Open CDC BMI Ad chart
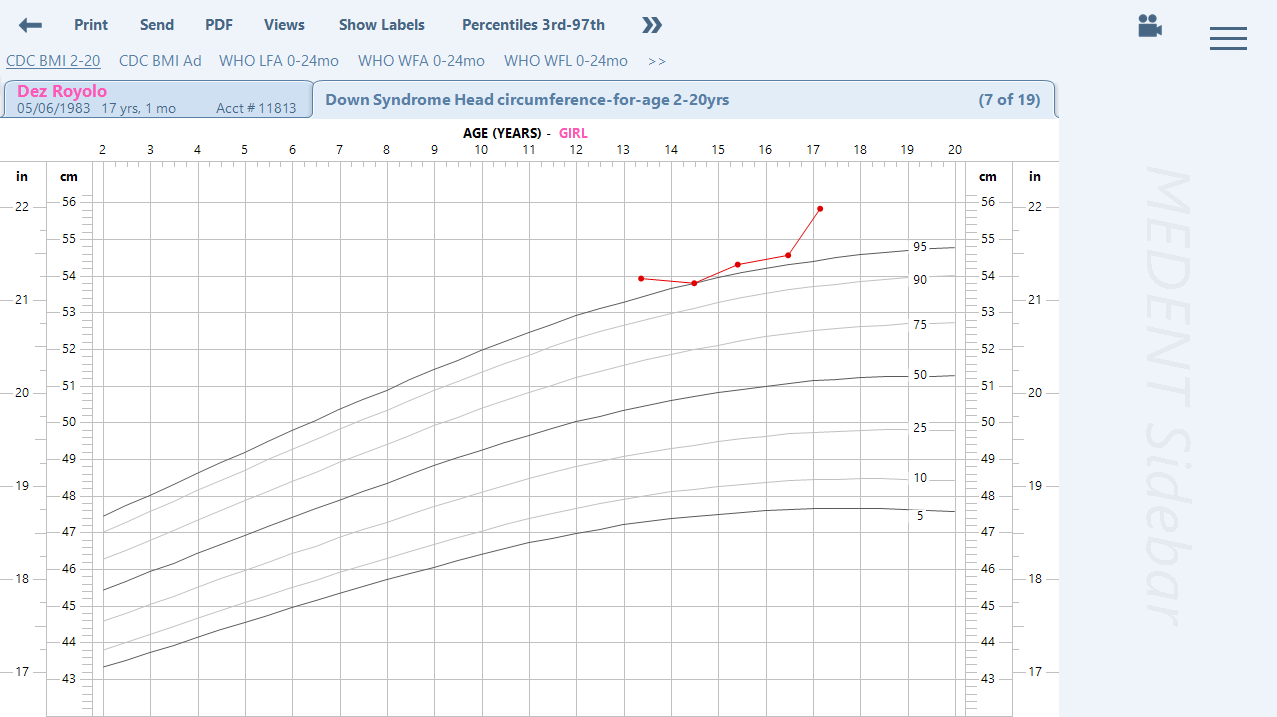Screen dimensions: 1277x717 coord(160,61)
